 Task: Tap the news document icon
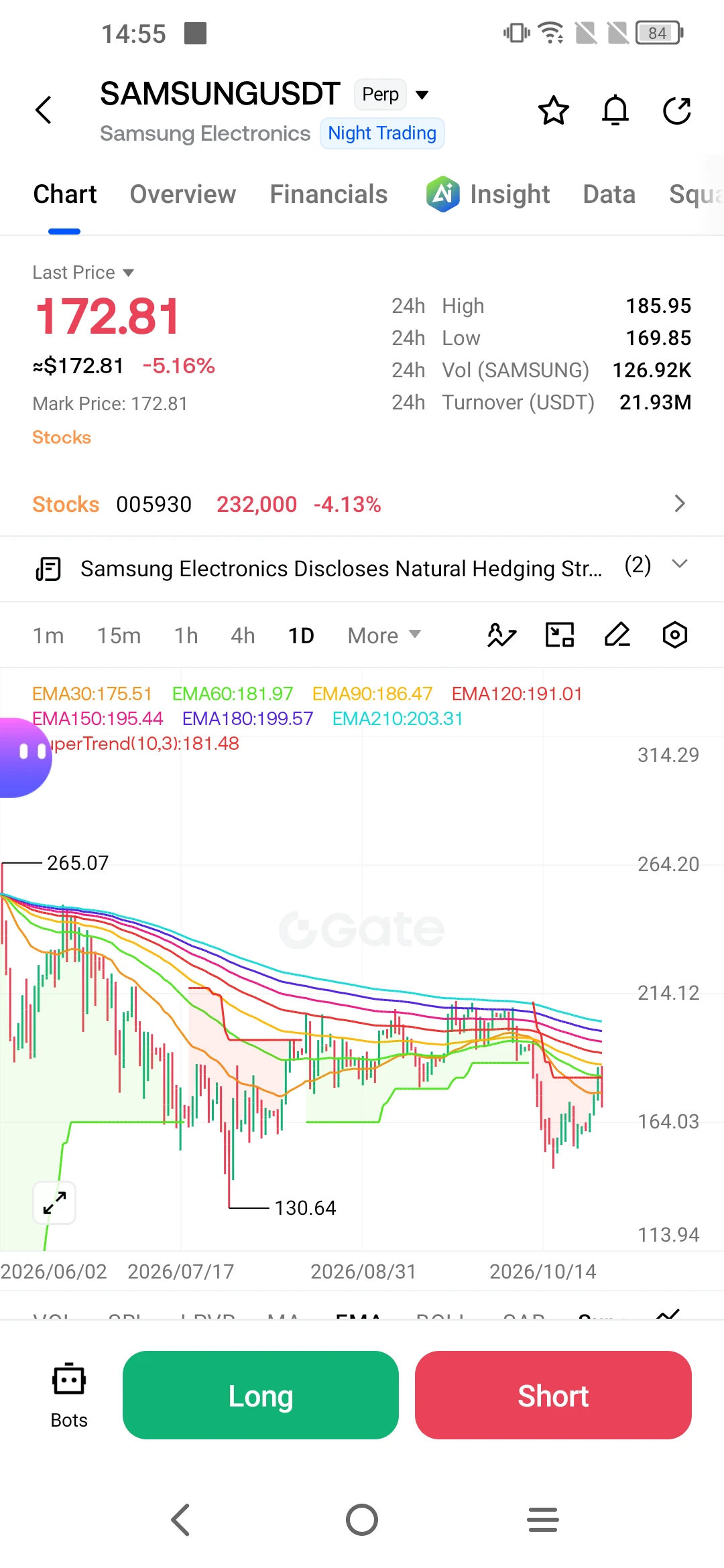click(x=48, y=569)
